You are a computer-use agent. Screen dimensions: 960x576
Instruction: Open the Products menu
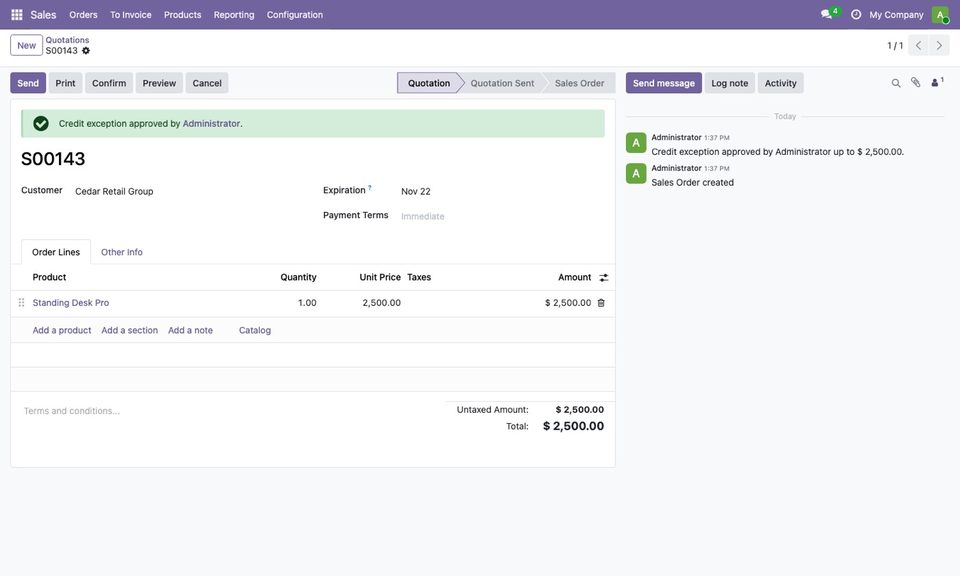point(182,15)
